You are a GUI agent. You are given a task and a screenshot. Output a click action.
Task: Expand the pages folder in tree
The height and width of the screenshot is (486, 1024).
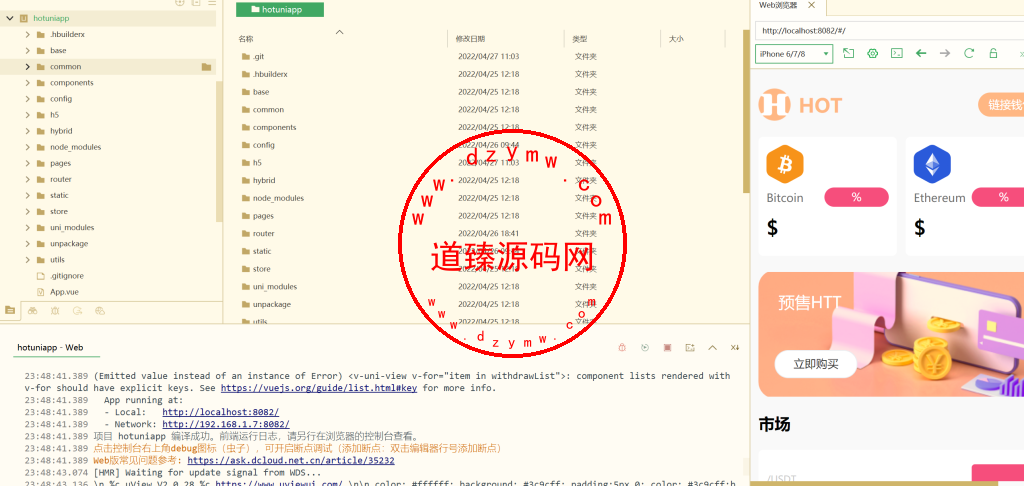(x=27, y=163)
